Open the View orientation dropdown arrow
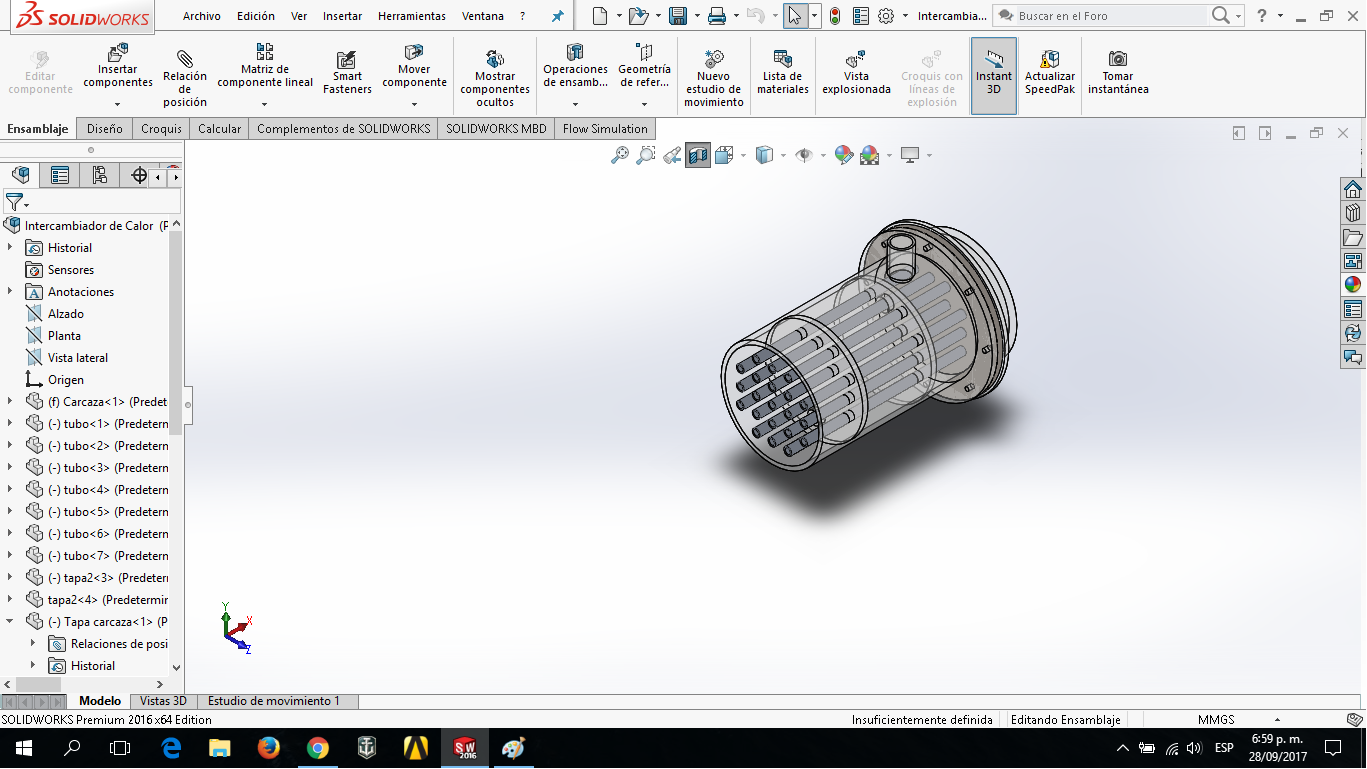The width and height of the screenshot is (1367, 769). click(743, 155)
